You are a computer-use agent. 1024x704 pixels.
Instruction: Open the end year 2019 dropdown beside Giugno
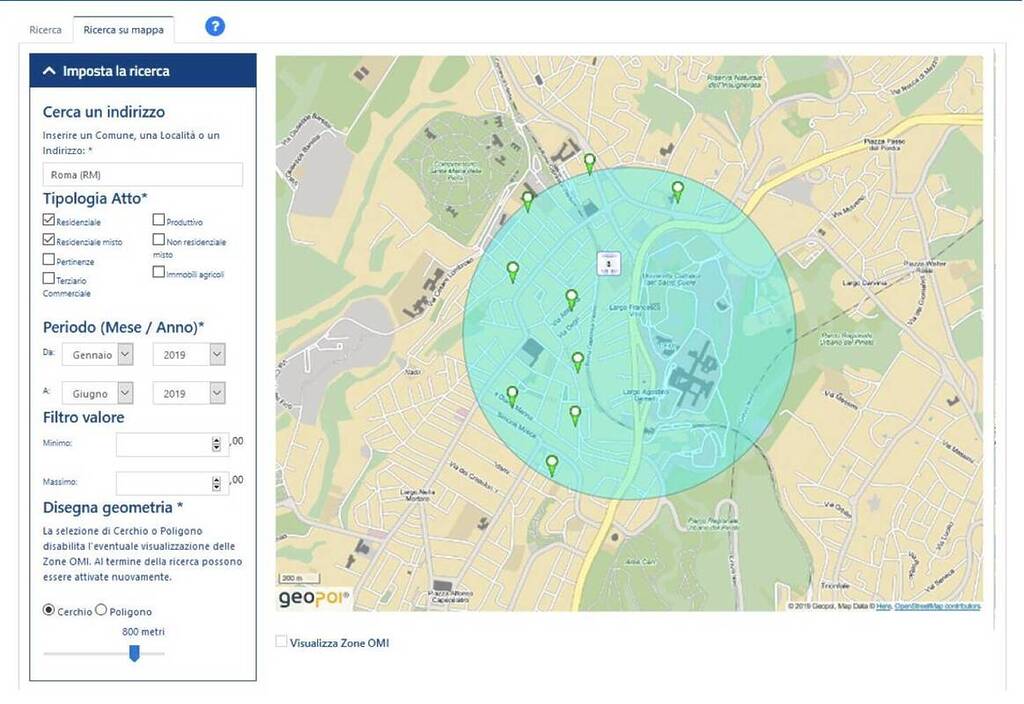(x=189, y=393)
